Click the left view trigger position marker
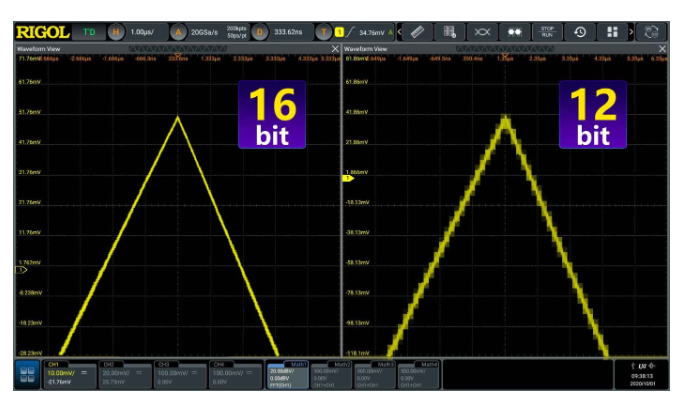The image size is (689, 408). point(178,56)
